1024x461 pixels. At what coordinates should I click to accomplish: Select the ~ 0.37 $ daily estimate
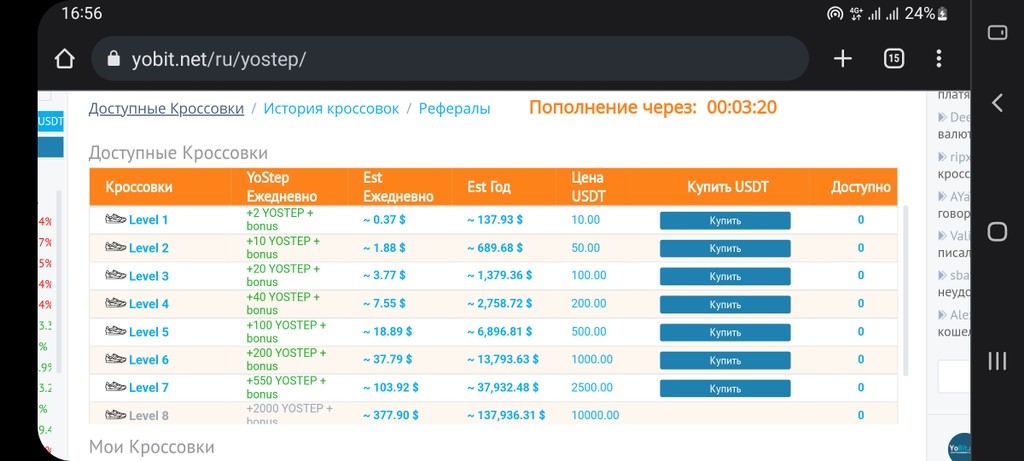coord(384,220)
